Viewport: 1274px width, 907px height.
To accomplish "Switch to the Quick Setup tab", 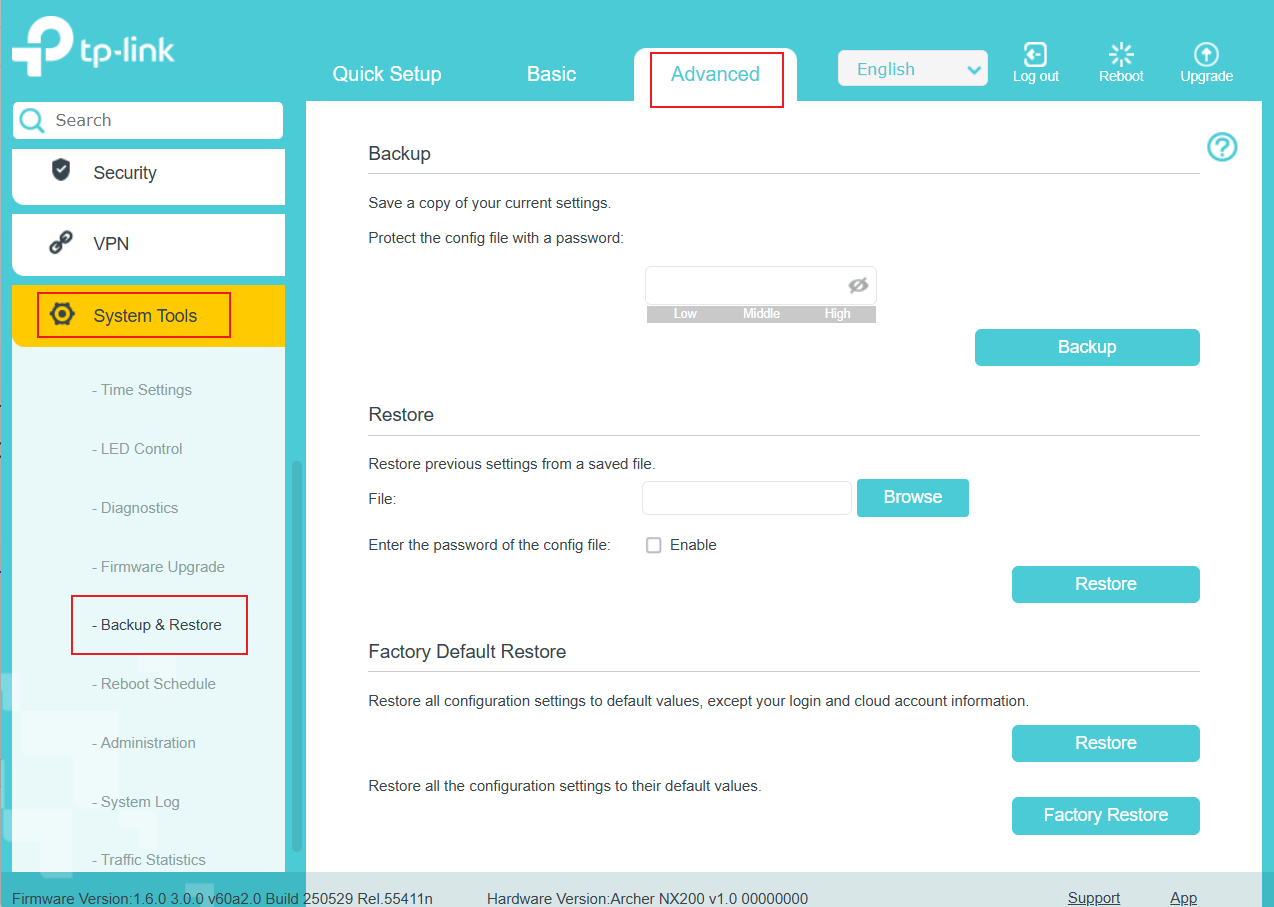I will [x=387, y=75].
